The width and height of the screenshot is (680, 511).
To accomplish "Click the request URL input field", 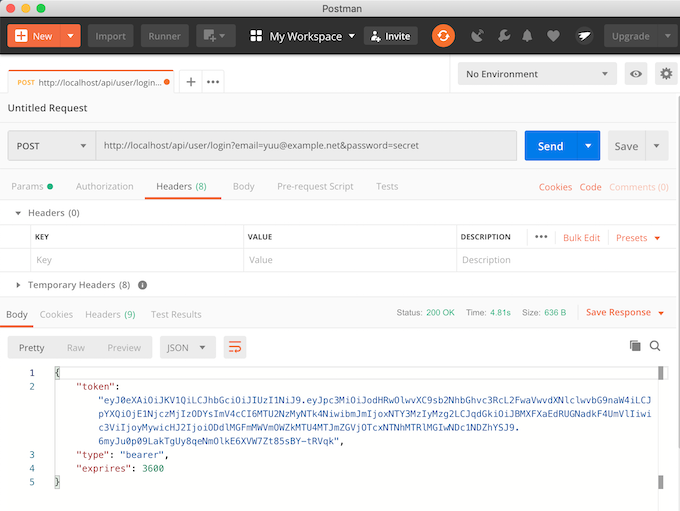I will [x=306, y=146].
